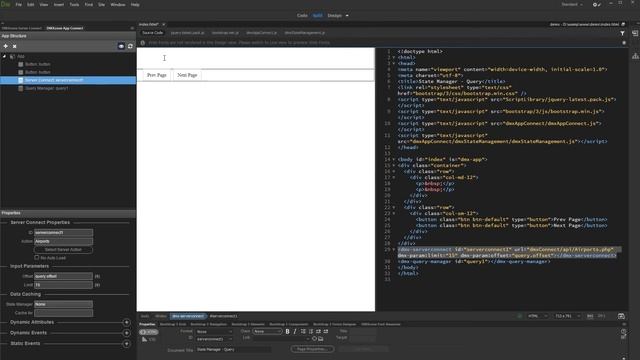Click the Server Connect ID input field
The width and height of the screenshot is (640, 360).
pos(63,232)
